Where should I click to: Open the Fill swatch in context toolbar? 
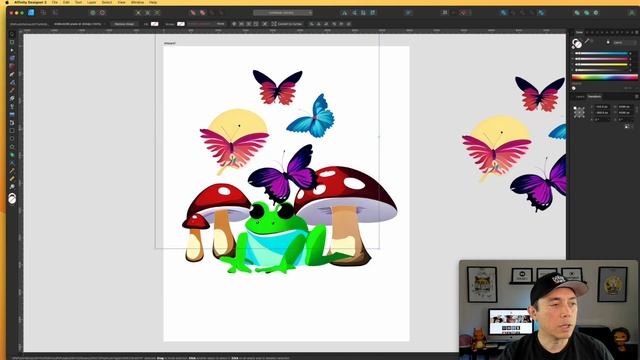tap(154, 24)
